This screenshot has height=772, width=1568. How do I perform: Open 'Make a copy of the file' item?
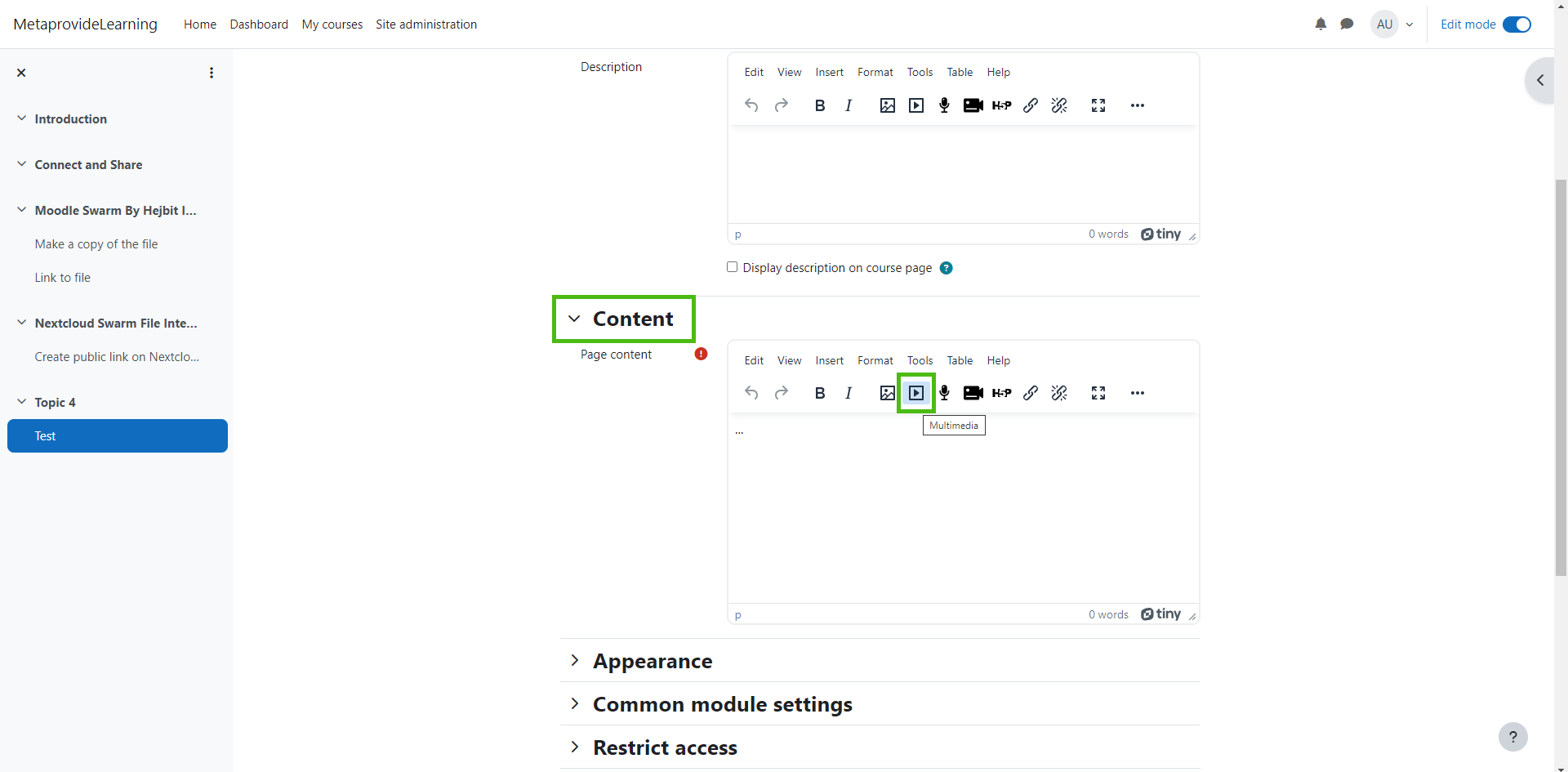pos(96,244)
